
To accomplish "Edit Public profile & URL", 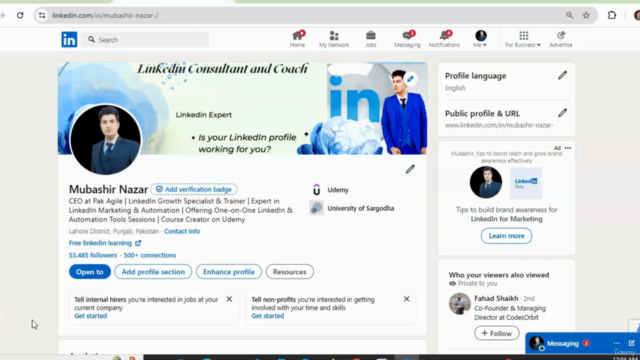I will pyautogui.click(x=562, y=113).
